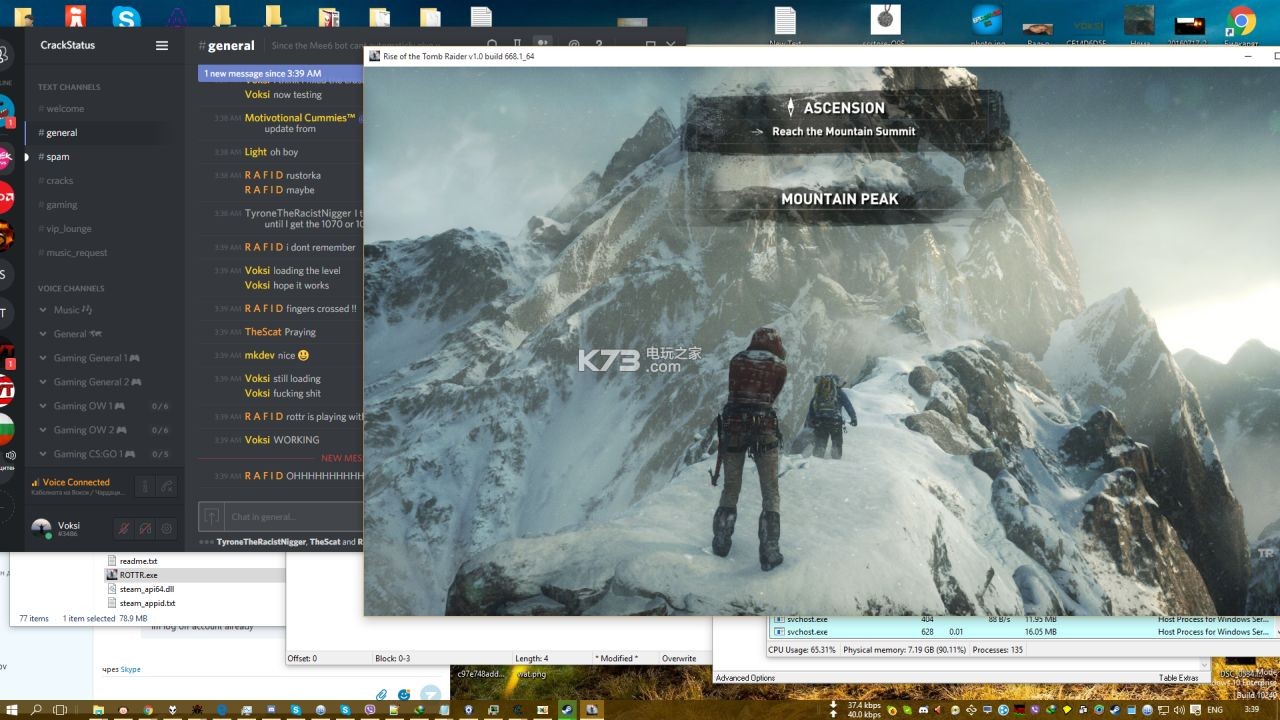
Task: Open the Skype shortcut on the desktop
Action: point(126,17)
